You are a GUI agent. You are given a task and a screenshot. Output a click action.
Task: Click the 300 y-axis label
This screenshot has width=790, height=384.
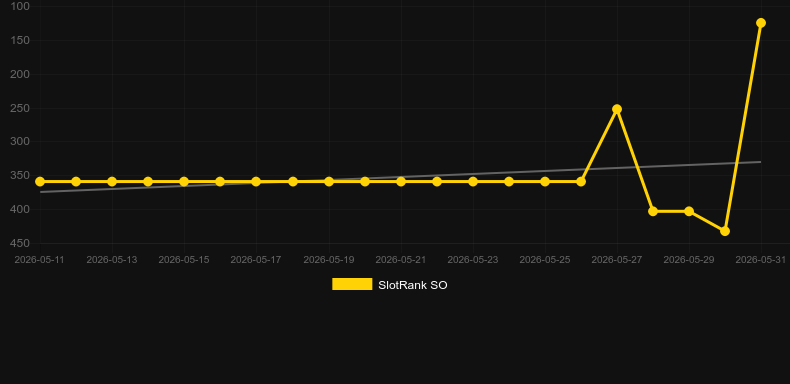(20, 142)
